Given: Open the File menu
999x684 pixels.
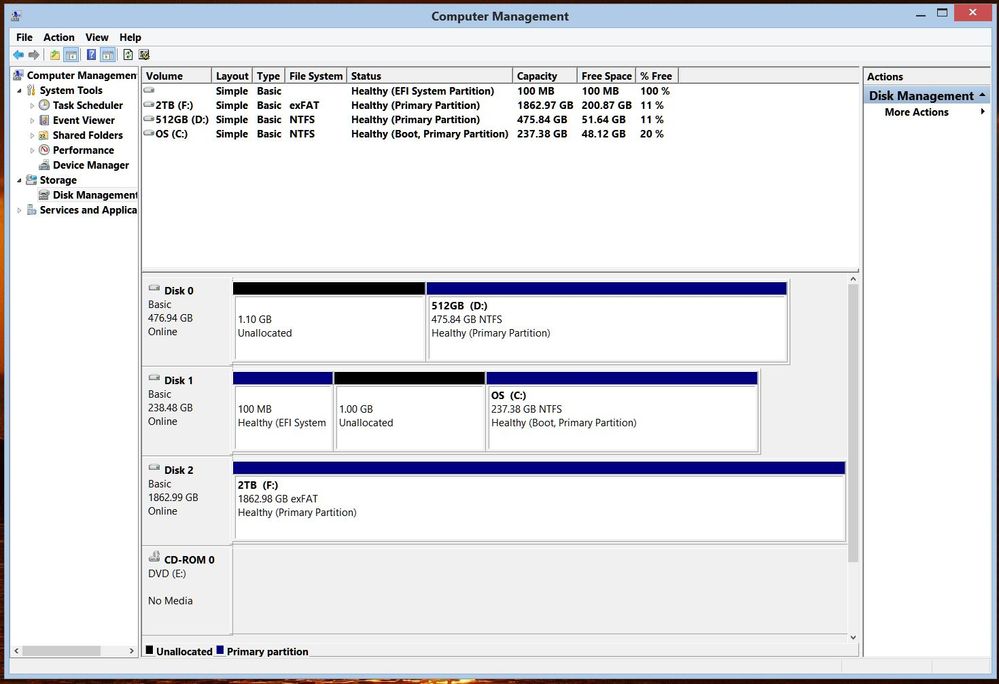Looking at the screenshot, I should [x=24, y=37].
